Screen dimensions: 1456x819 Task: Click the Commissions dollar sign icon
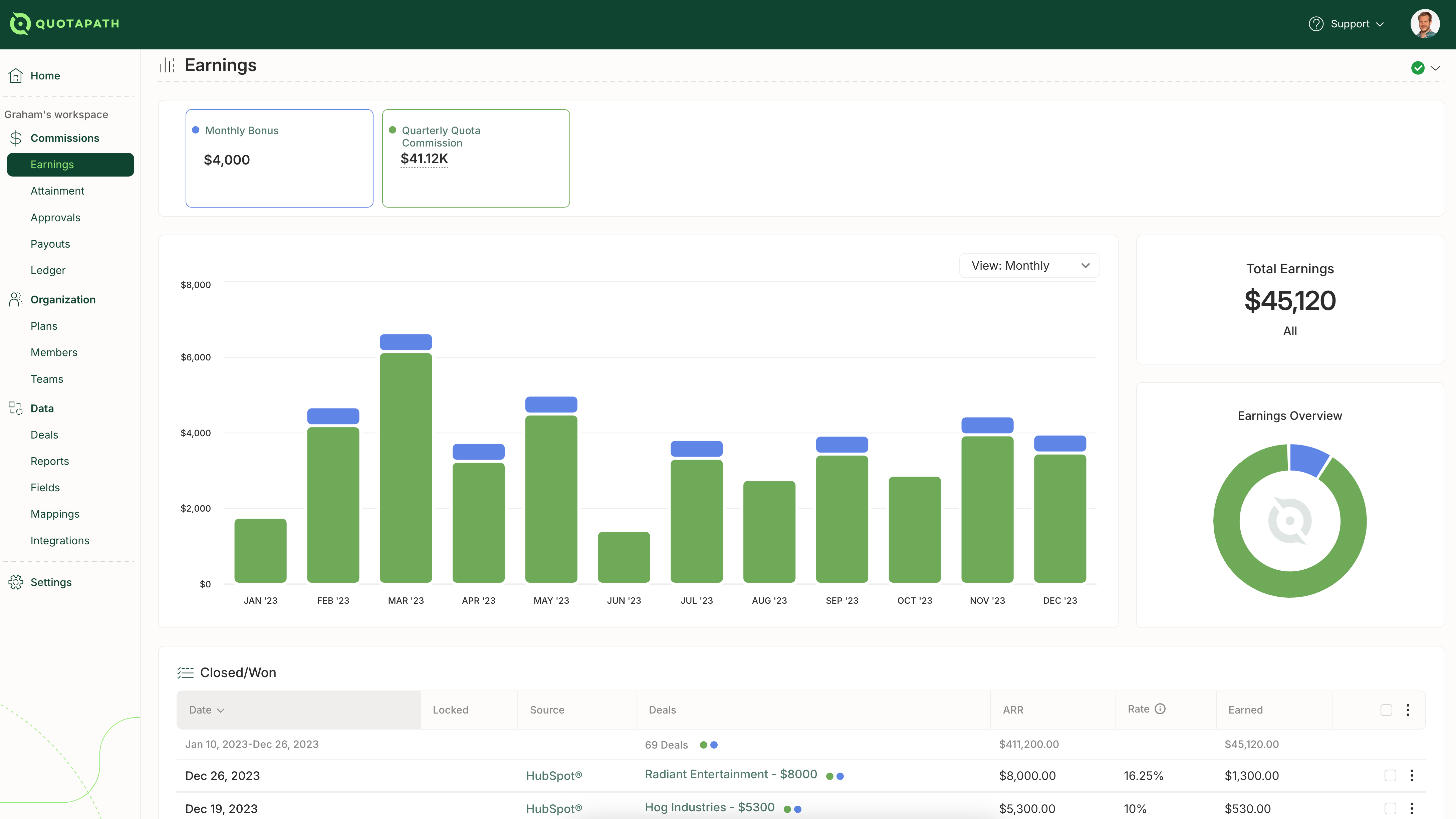[16, 138]
